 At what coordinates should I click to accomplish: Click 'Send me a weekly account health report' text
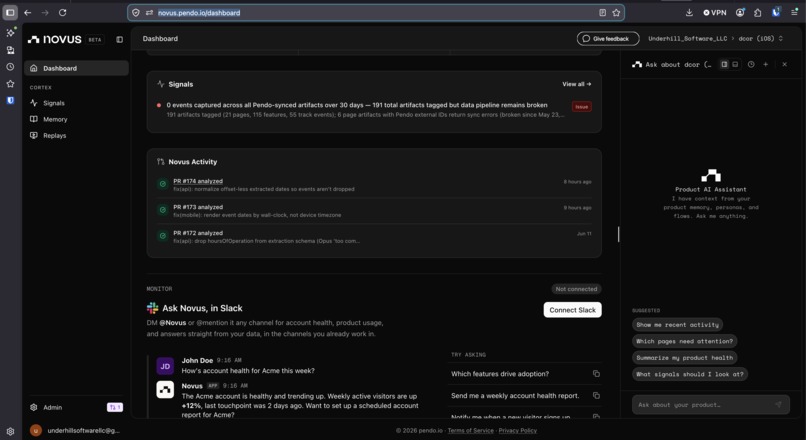pos(515,395)
